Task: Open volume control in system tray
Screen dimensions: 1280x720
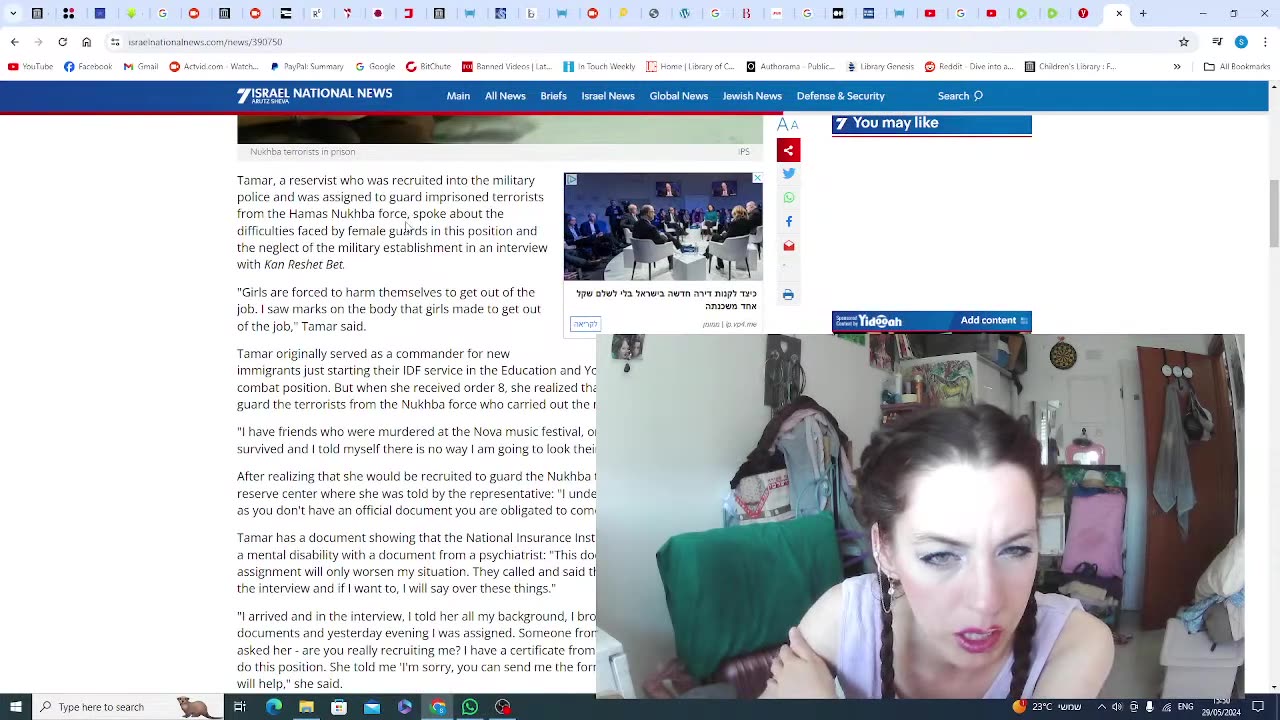Action: tap(1117, 707)
